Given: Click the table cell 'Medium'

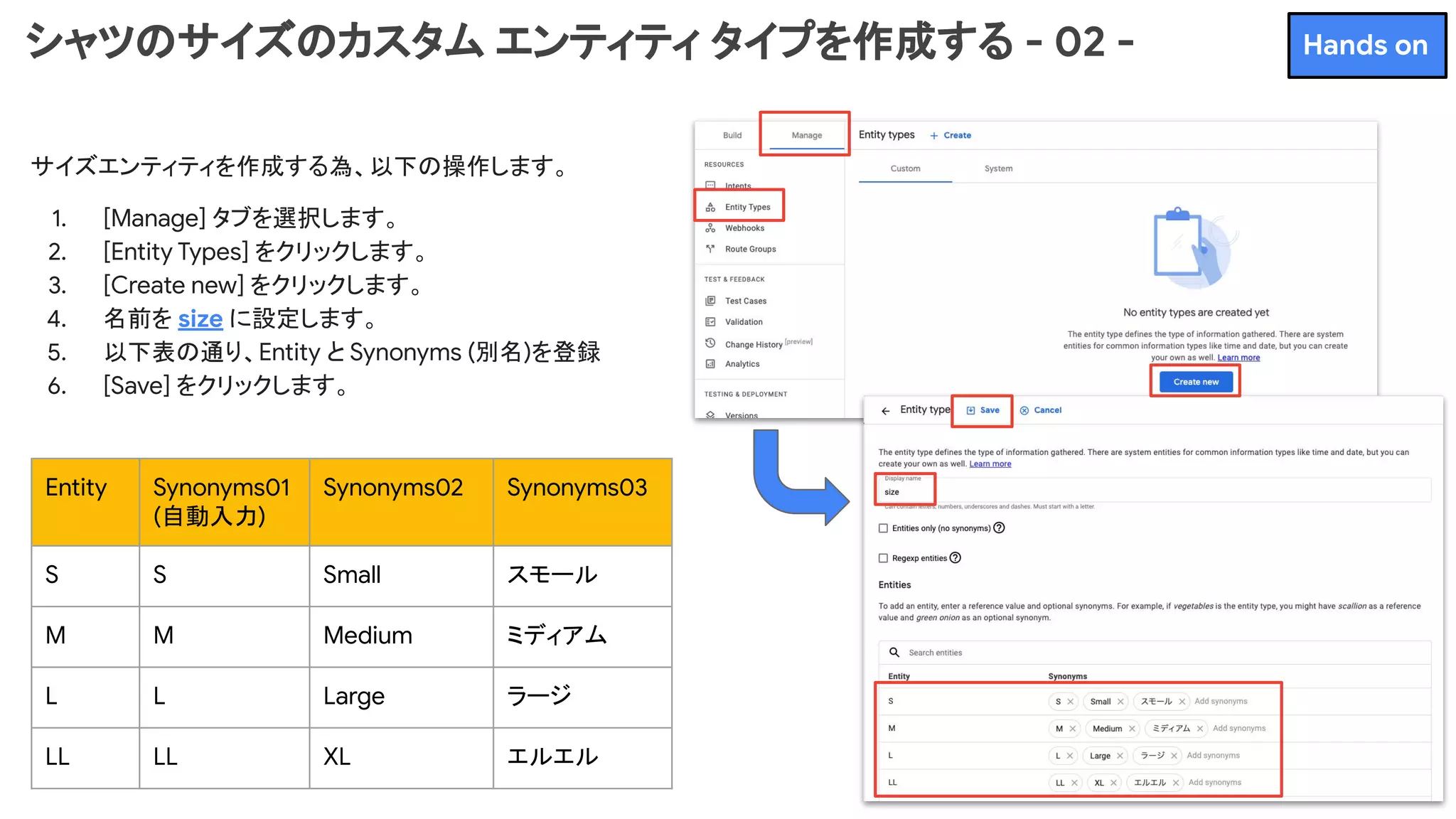Looking at the screenshot, I should (401, 636).
